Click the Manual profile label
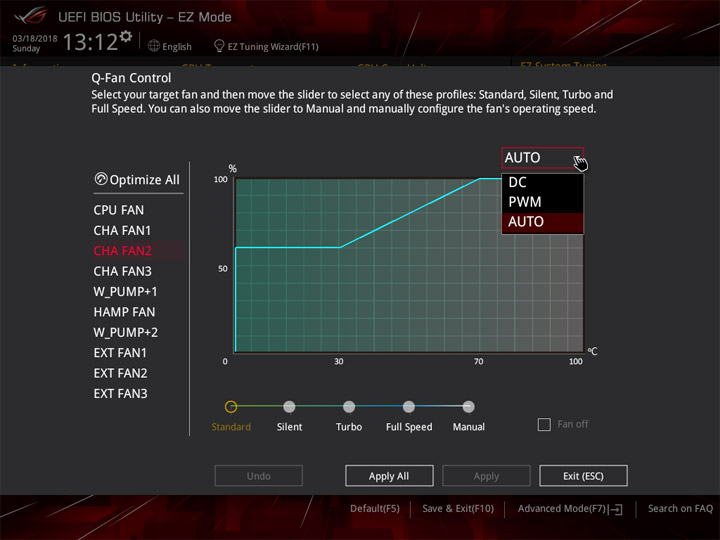This screenshot has width=720, height=540. (469, 427)
